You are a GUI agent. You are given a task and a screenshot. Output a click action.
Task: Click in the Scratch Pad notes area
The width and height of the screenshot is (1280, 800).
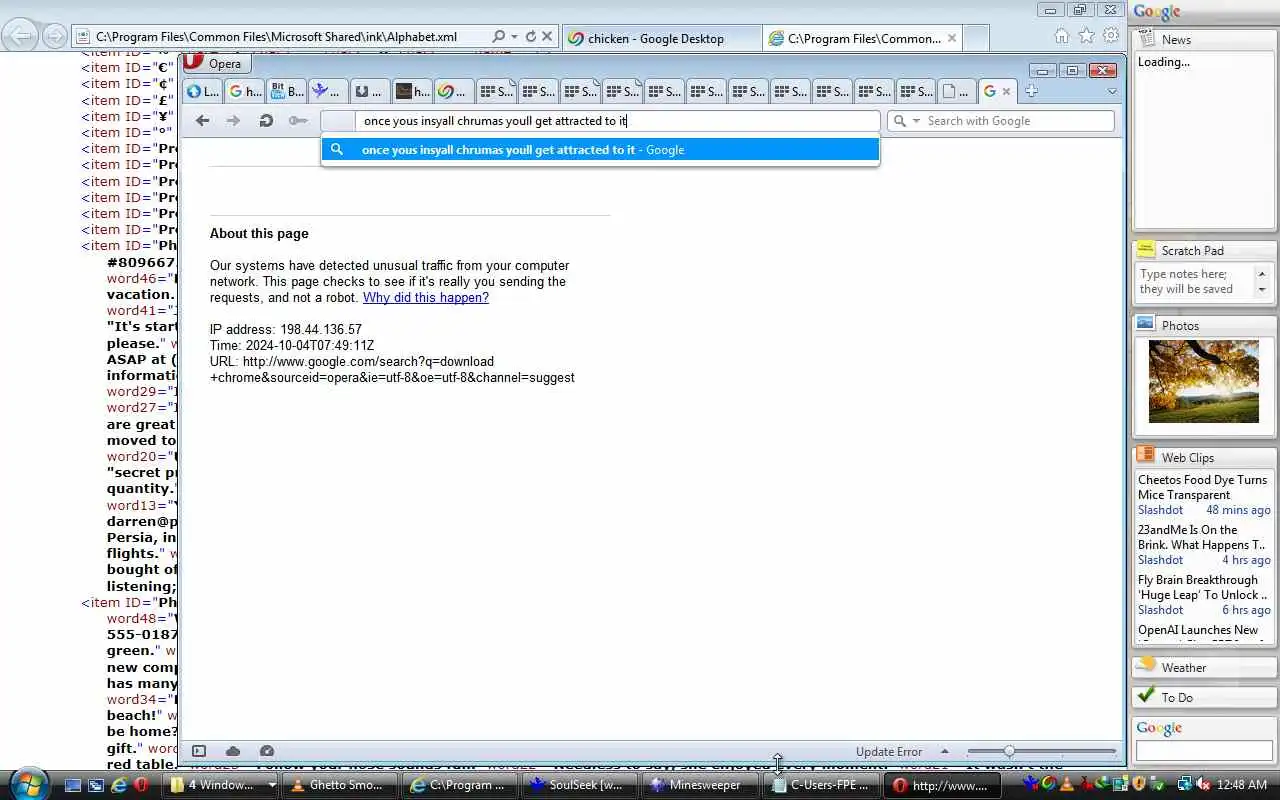(x=1197, y=282)
